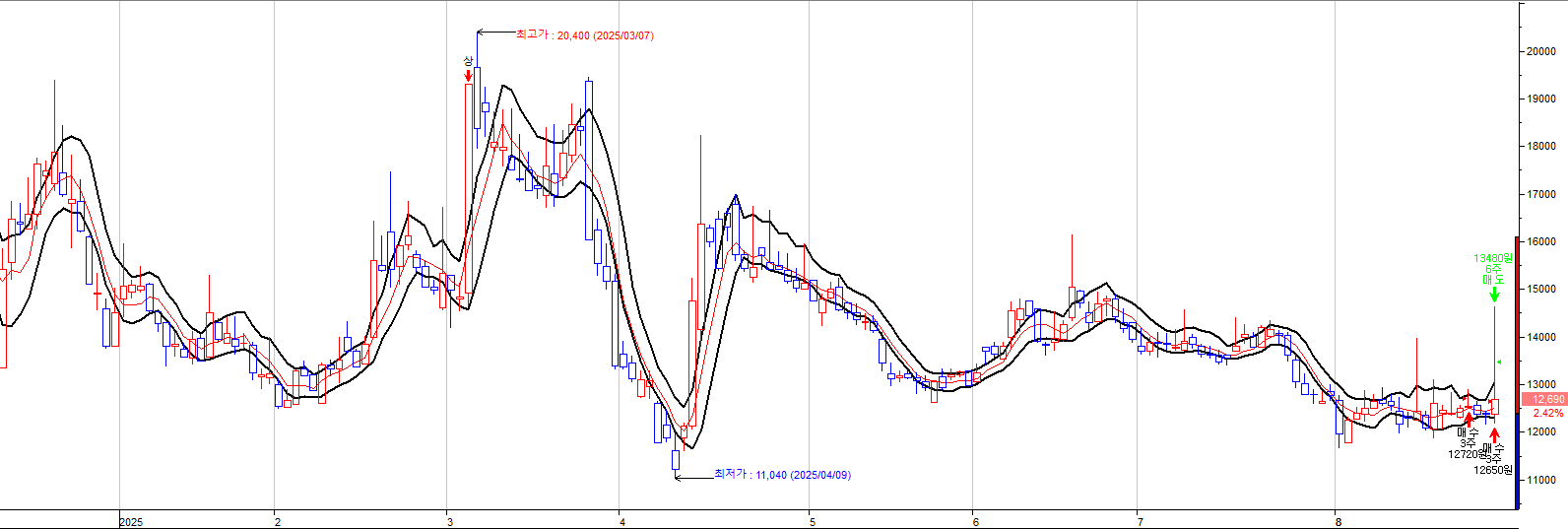The image size is (1568, 529).
Task: Click the 11000 price axis label
Action: (x=1541, y=480)
